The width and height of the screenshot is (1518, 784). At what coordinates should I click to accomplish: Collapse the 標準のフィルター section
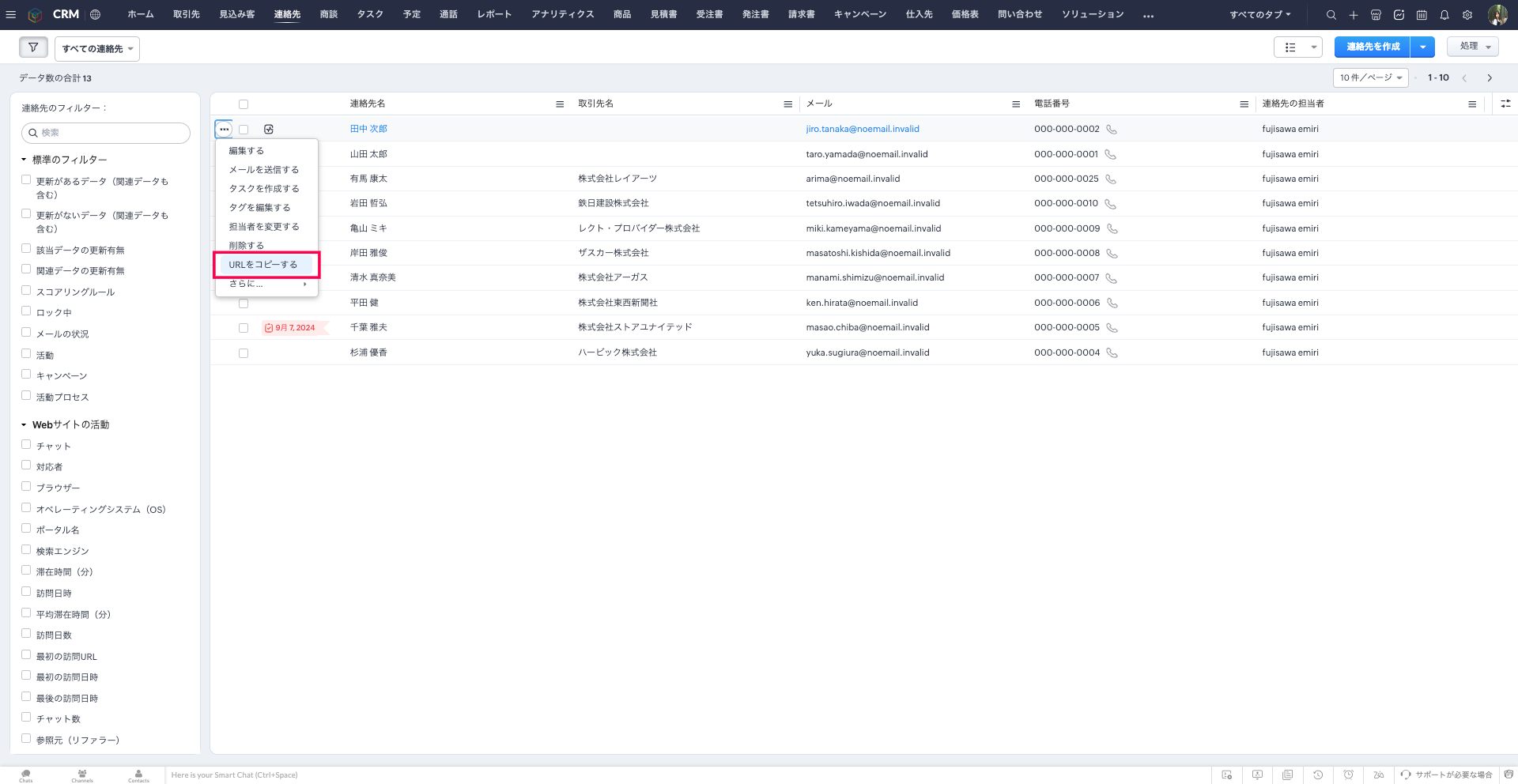pos(24,160)
